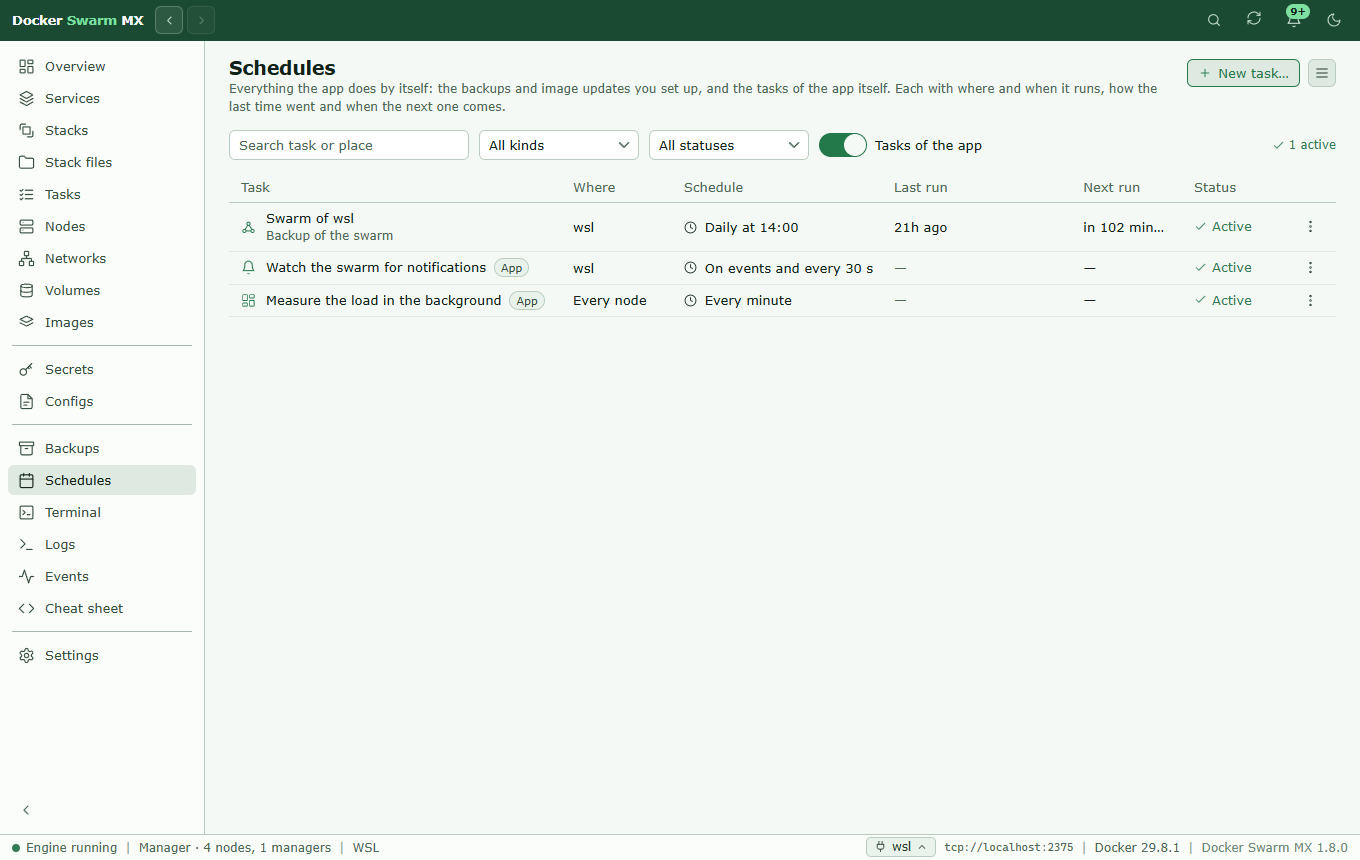Toggle the Tasks of the app switch
1360x860 pixels.
click(843, 145)
